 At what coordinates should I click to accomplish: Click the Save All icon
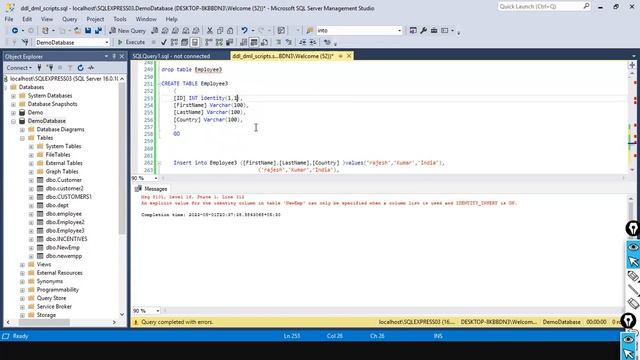pyautogui.click(x=98, y=31)
